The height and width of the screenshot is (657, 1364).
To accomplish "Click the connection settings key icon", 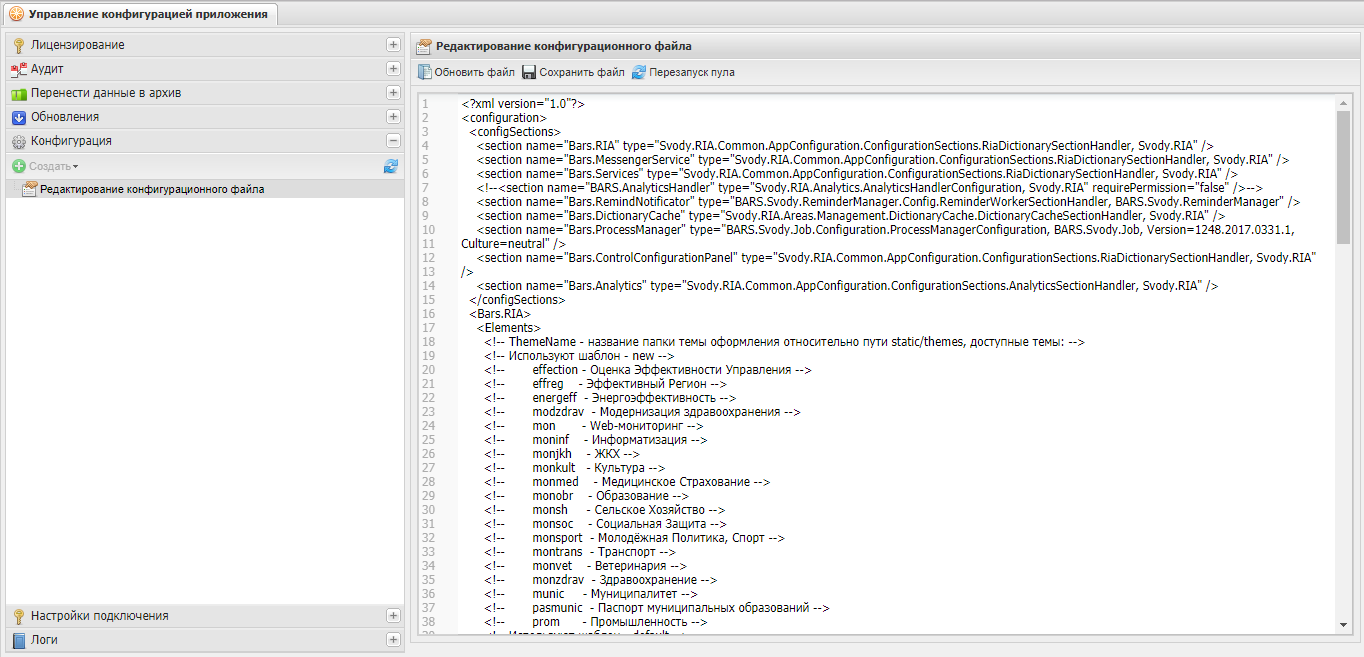I will 18,616.
